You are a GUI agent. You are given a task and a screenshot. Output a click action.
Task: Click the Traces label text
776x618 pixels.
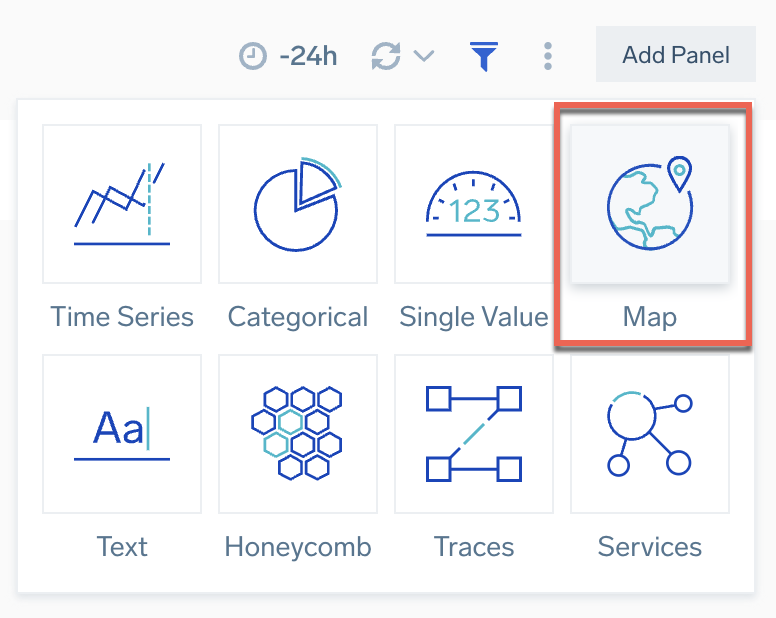pyautogui.click(x=474, y=547)
